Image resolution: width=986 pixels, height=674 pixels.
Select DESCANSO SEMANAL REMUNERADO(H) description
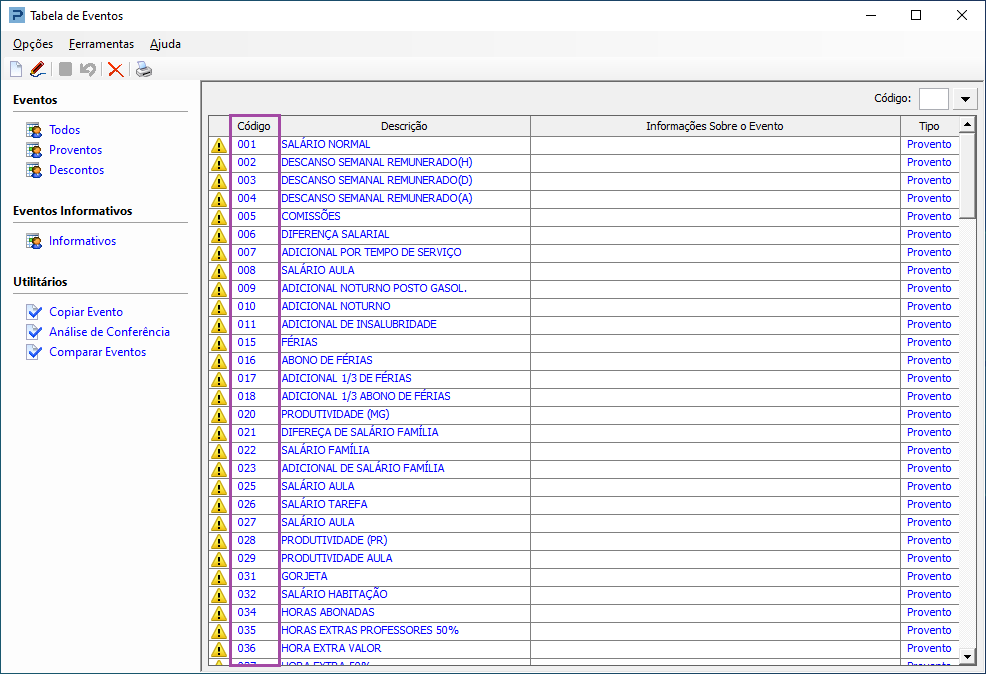click(x=377, y=163)
